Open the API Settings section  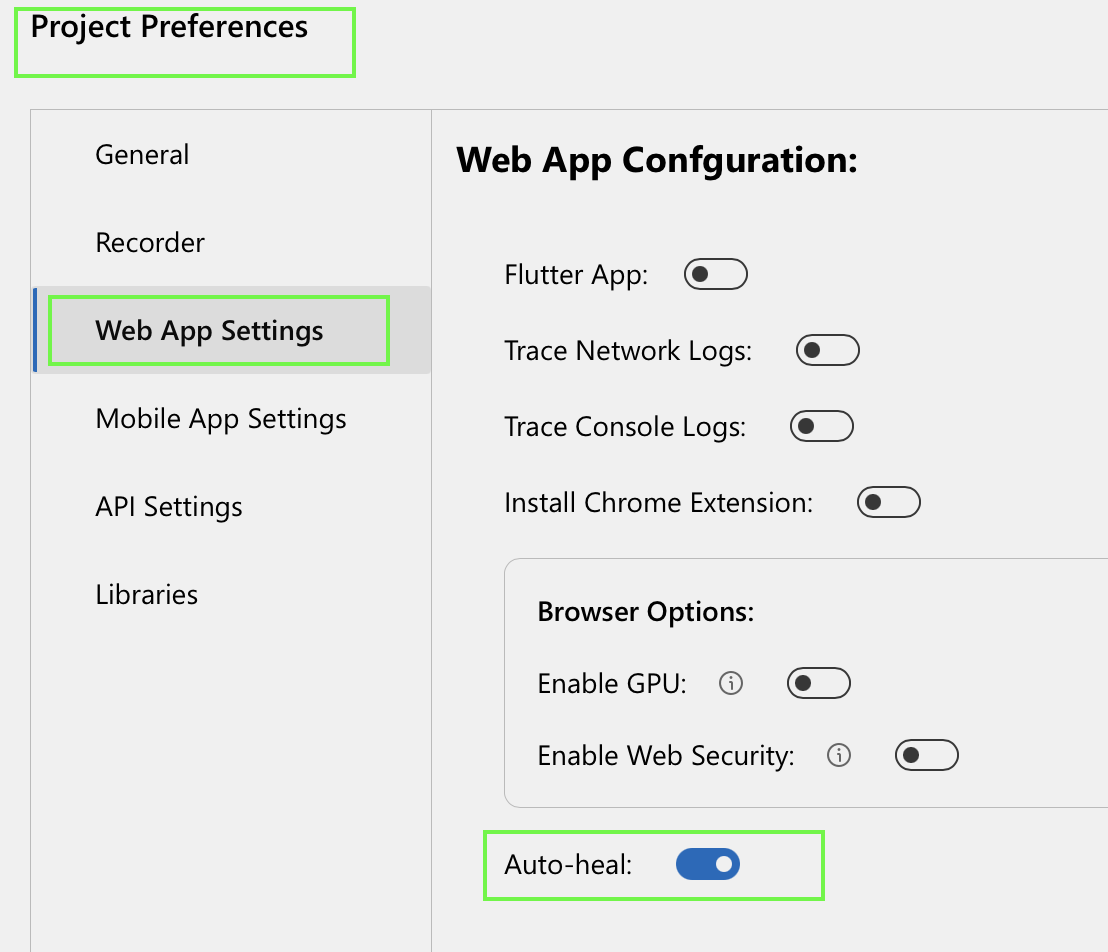pos(169,507)
